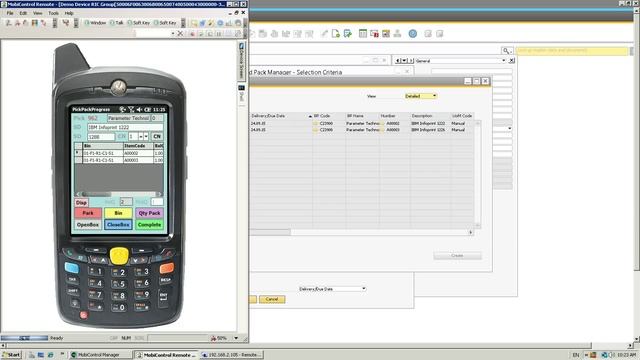
Task: Click the red power key on device keypad
Action: point(84,315)
